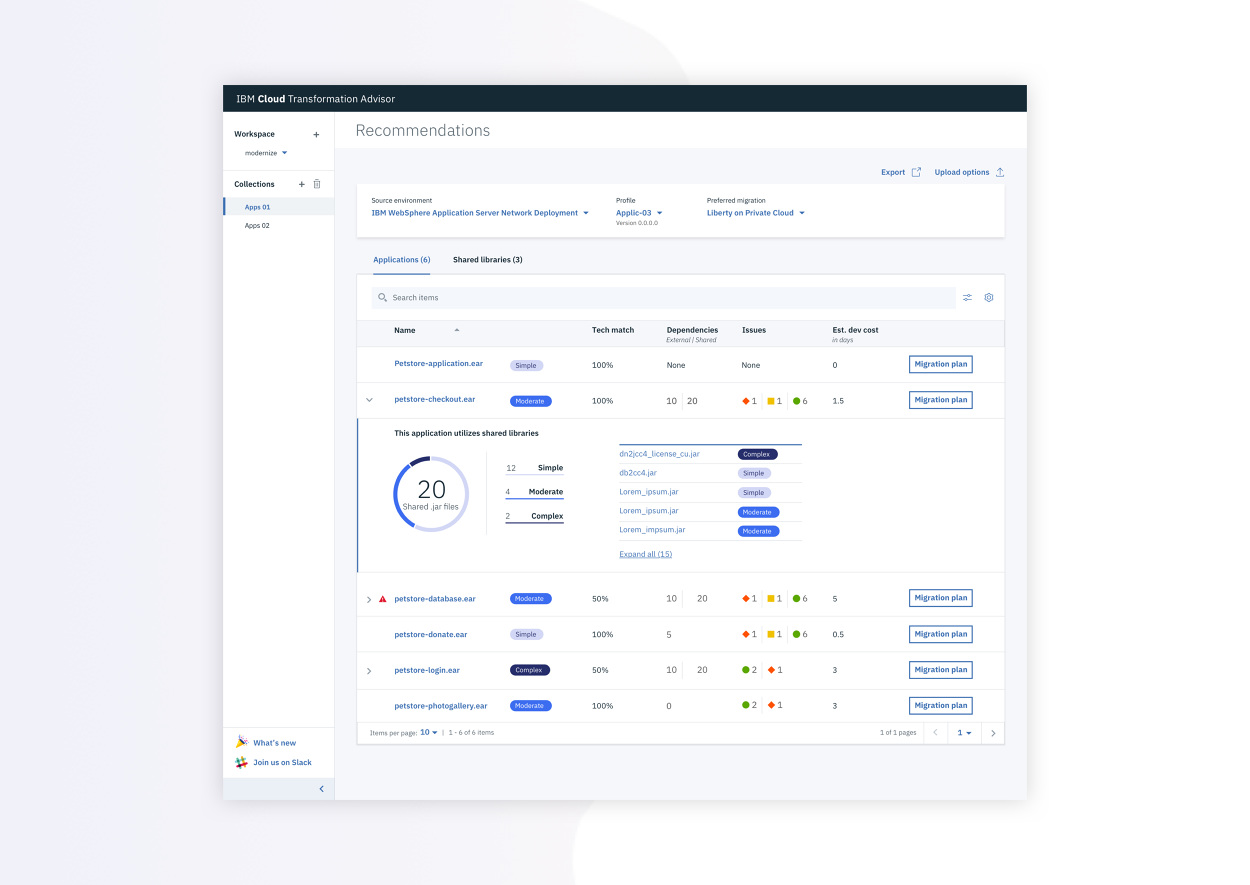Change items per page dropdown
Screen dimensions: 1250x885
429,732
